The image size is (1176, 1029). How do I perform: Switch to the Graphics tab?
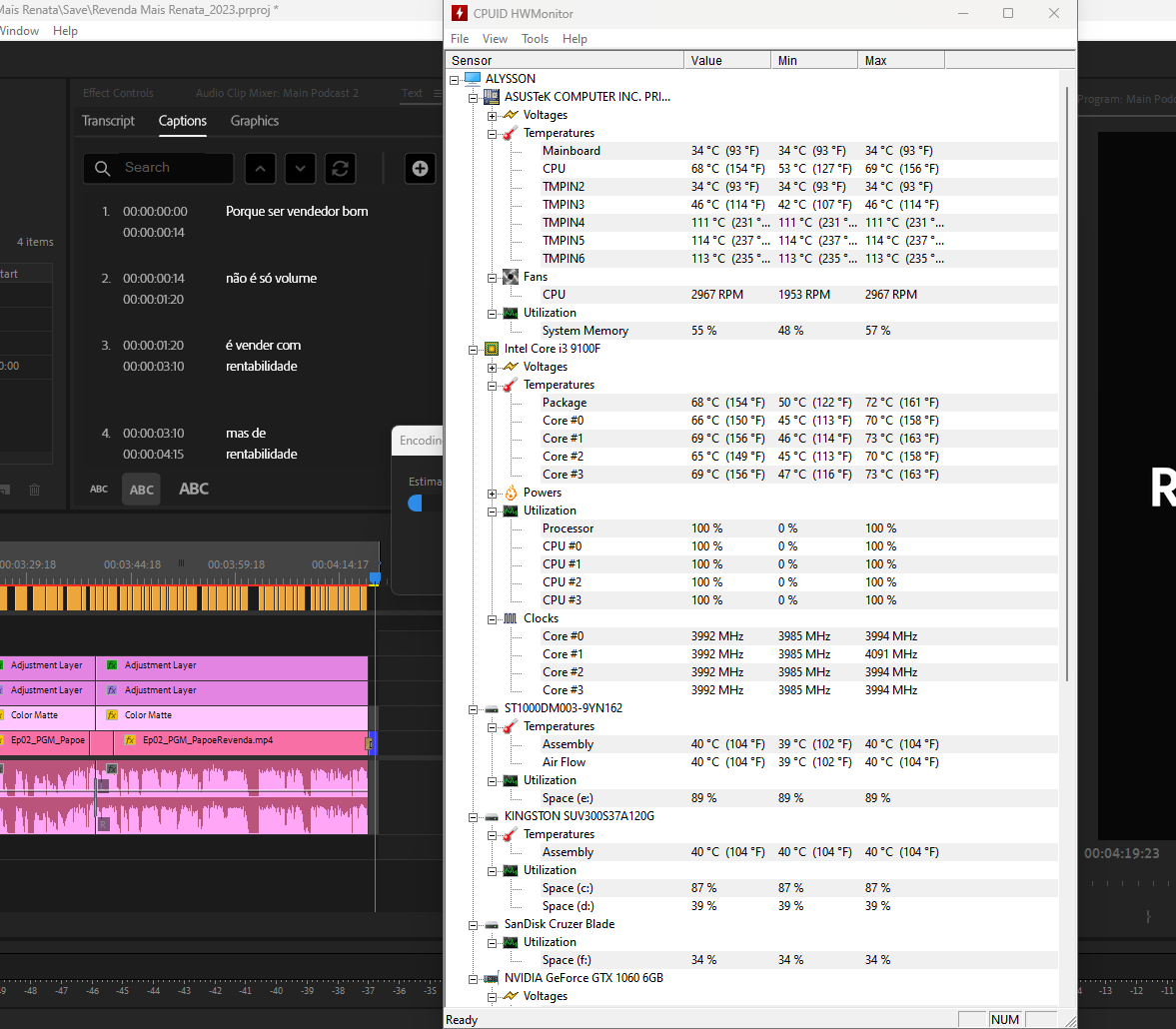[x=254, y=121]
